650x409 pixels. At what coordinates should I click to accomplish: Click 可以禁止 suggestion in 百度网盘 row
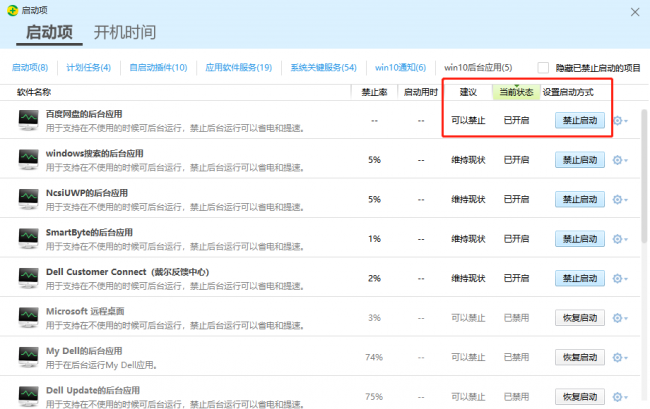468,121
